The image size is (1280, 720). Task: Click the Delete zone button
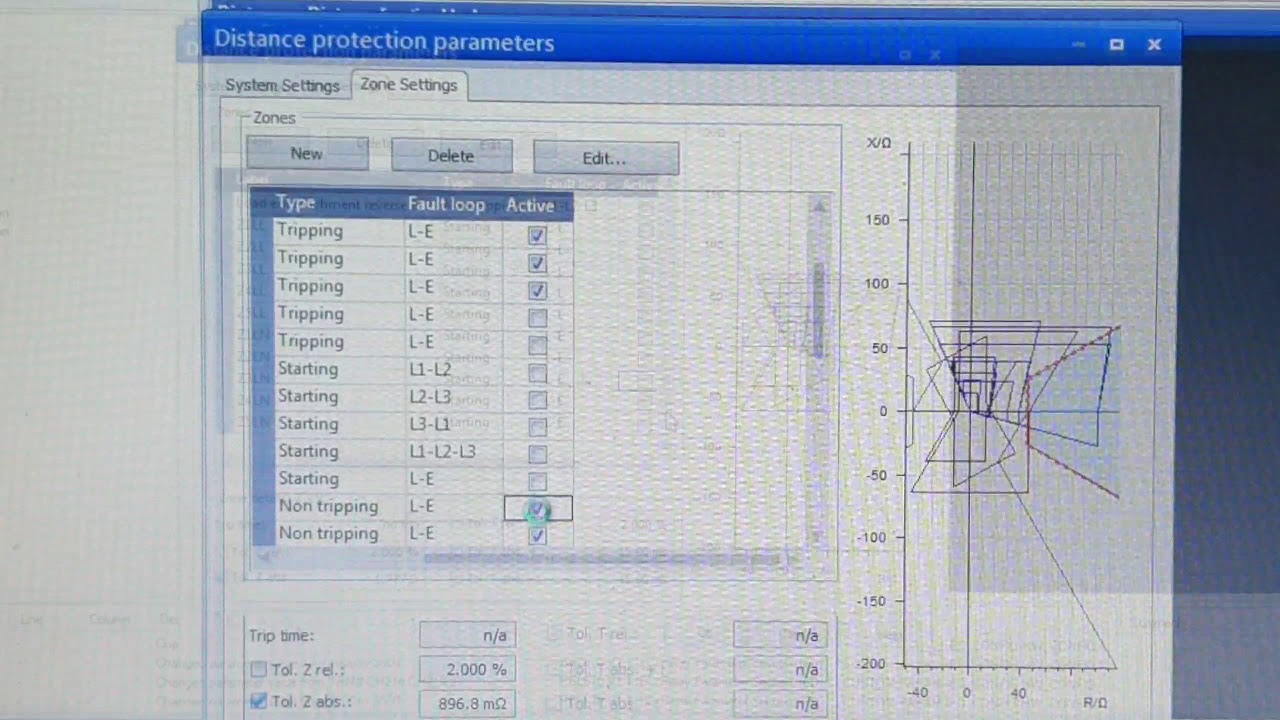pyautogui.click(x=451, y=156)
